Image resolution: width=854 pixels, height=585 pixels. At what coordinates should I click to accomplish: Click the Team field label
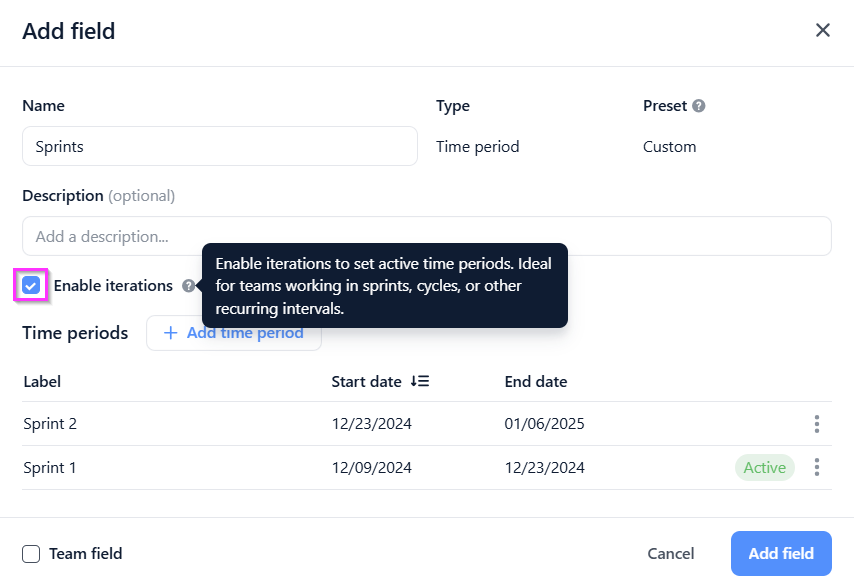86,553
